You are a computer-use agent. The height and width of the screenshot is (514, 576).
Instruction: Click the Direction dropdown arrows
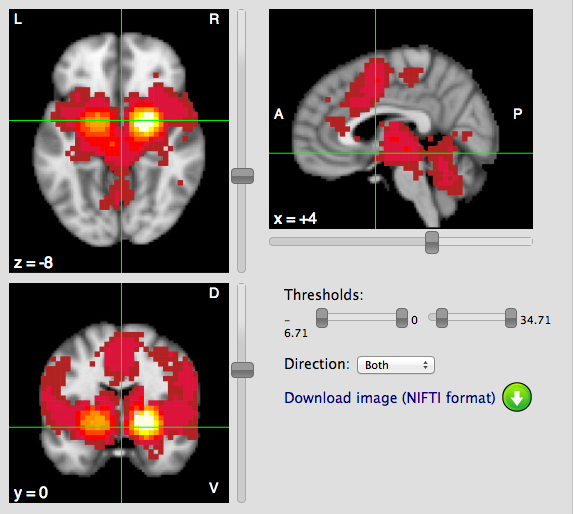(425, 365)
